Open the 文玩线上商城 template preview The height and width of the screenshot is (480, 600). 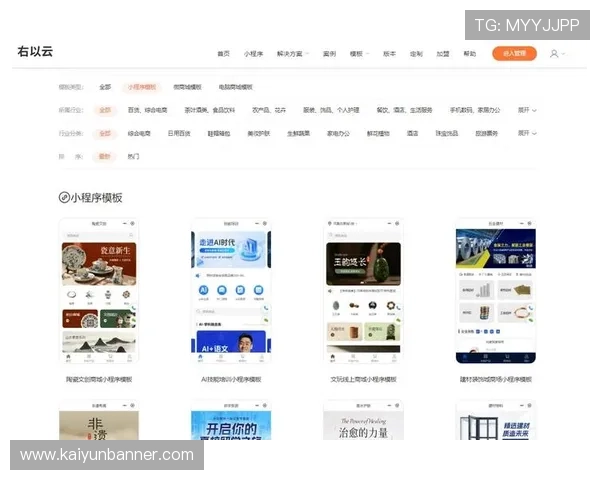pyautogui.click(x=364, y=291)
